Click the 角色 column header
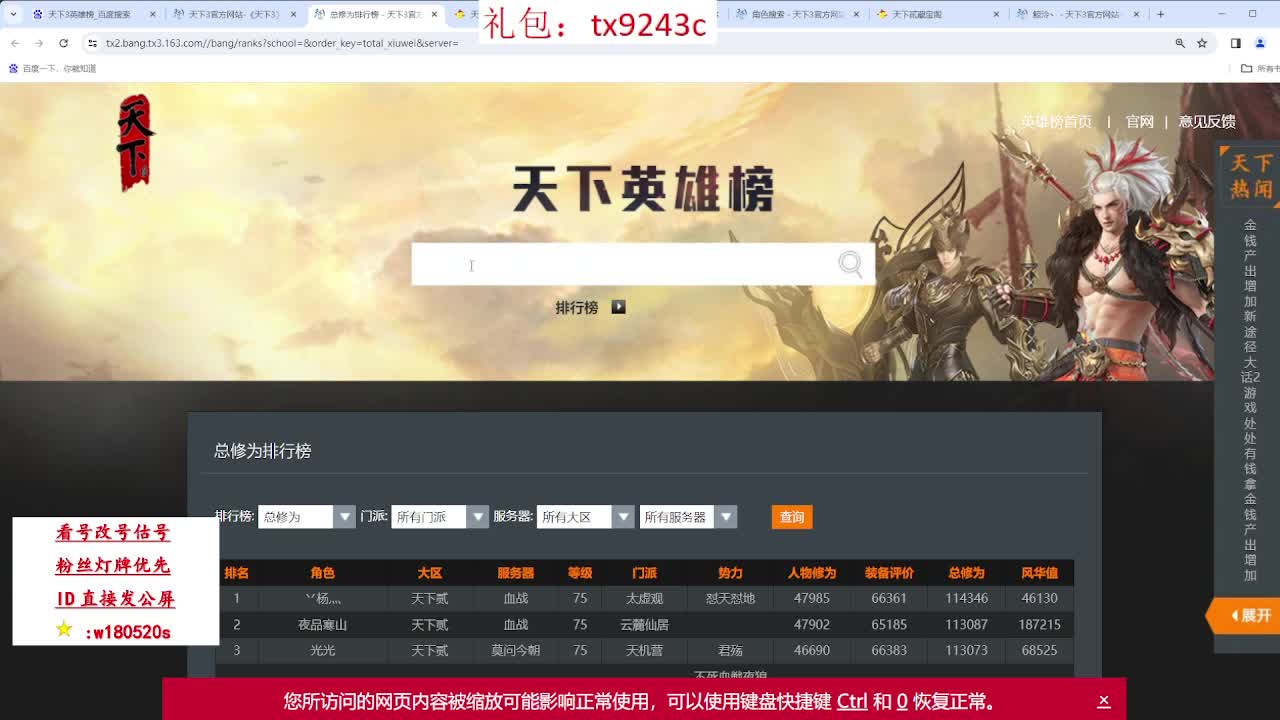Image resolution: width=1280 pixels, height=720 pixels. click(322, 573)
